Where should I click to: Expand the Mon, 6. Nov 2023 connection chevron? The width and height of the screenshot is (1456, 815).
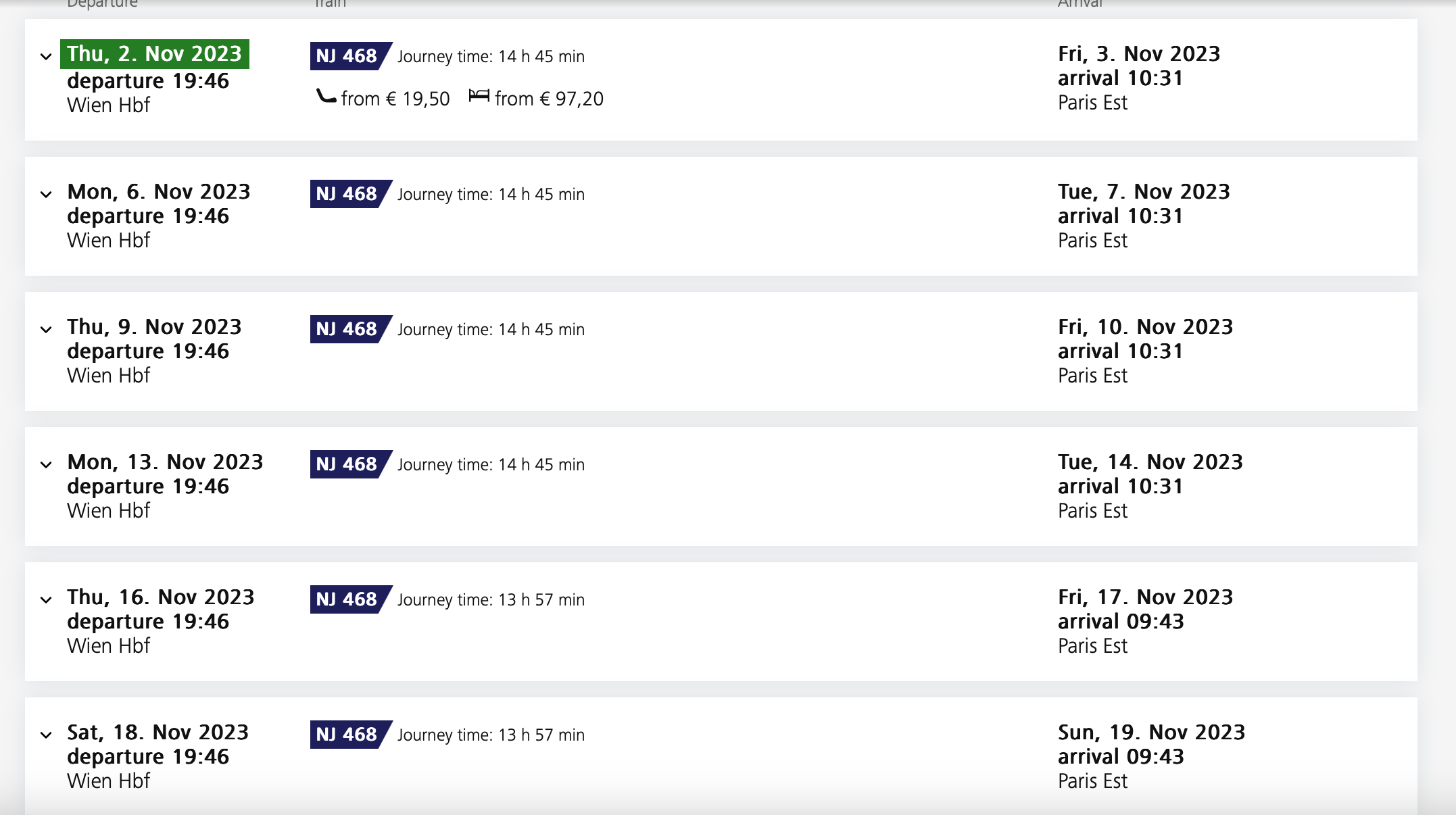(46, 195)
